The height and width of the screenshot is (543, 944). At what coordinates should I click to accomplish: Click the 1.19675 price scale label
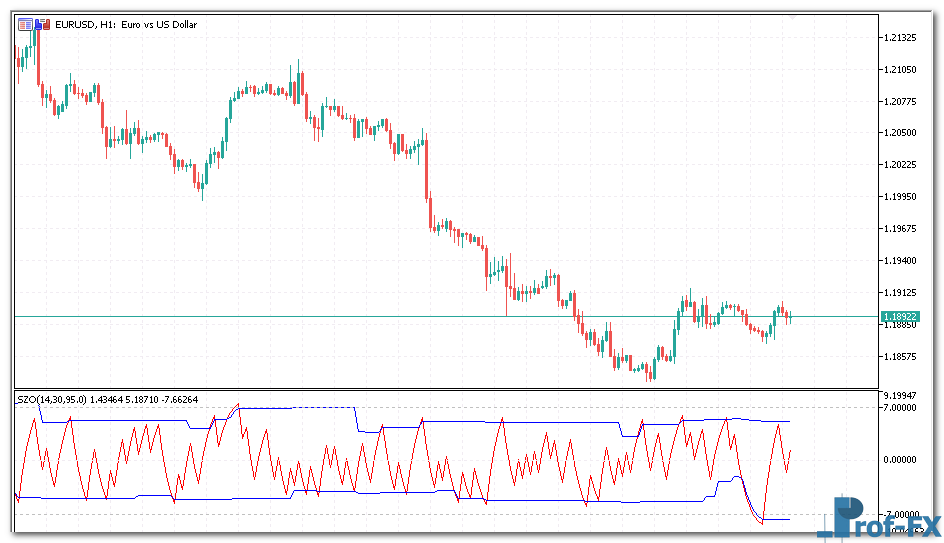pyautogui.click(x=902, y=229)
